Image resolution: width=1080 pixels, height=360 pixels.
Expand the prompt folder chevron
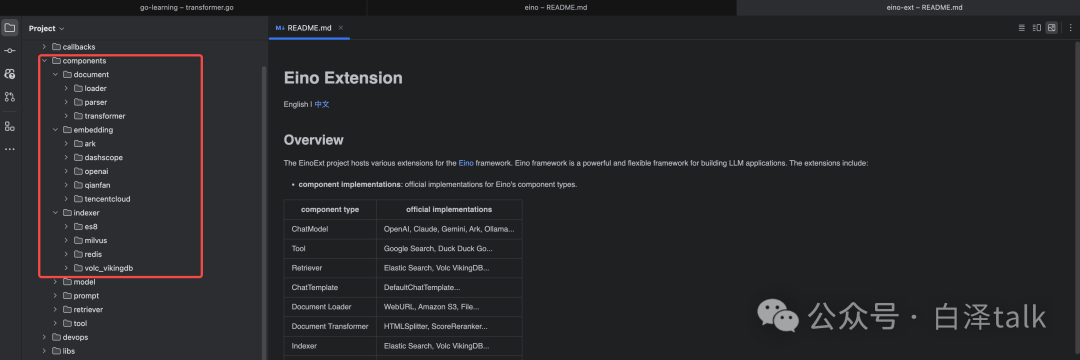pyautogui.click(x=56, y=295)
